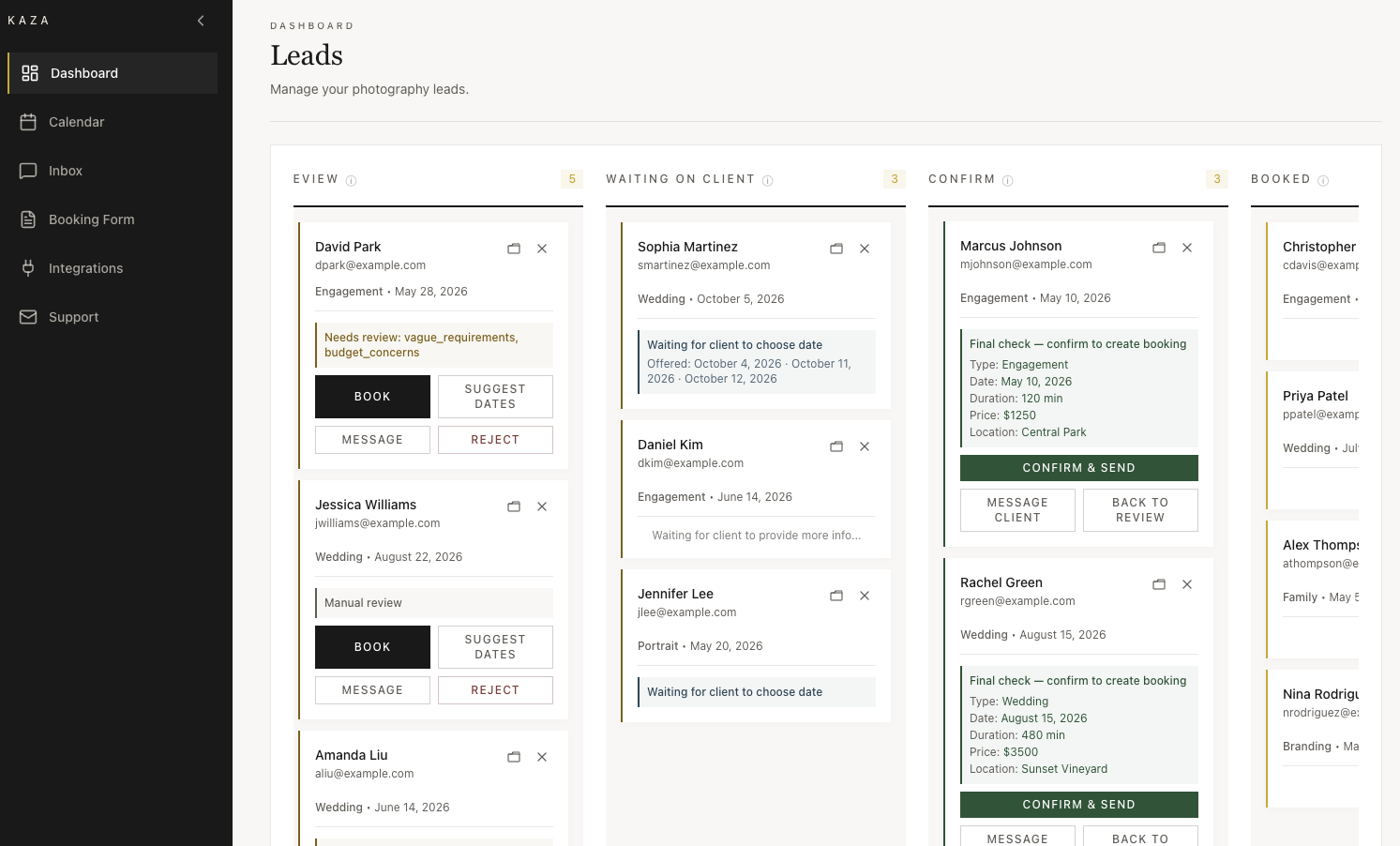The image size is (1400, 846).
Task: Click the KAZA logo
Action: pyautogui.click(x=28, y=21)
